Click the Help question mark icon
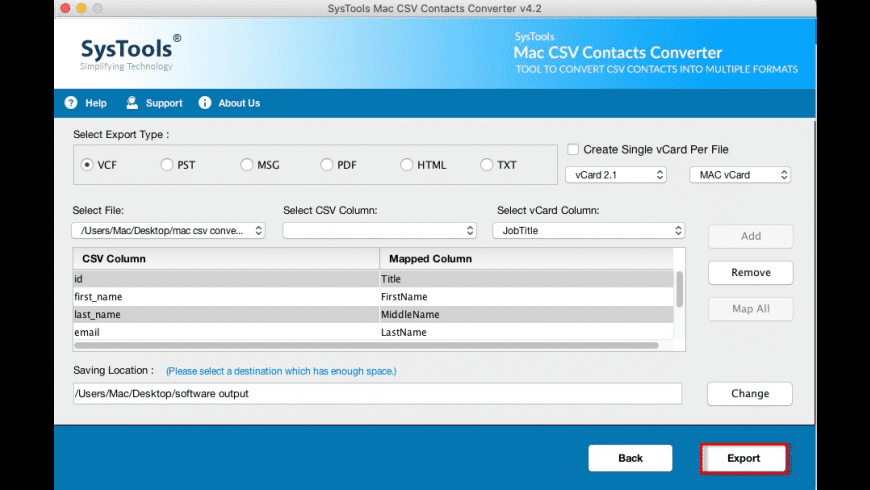The height and width of the screenshot is (490, 870). [x=70, y=103]
